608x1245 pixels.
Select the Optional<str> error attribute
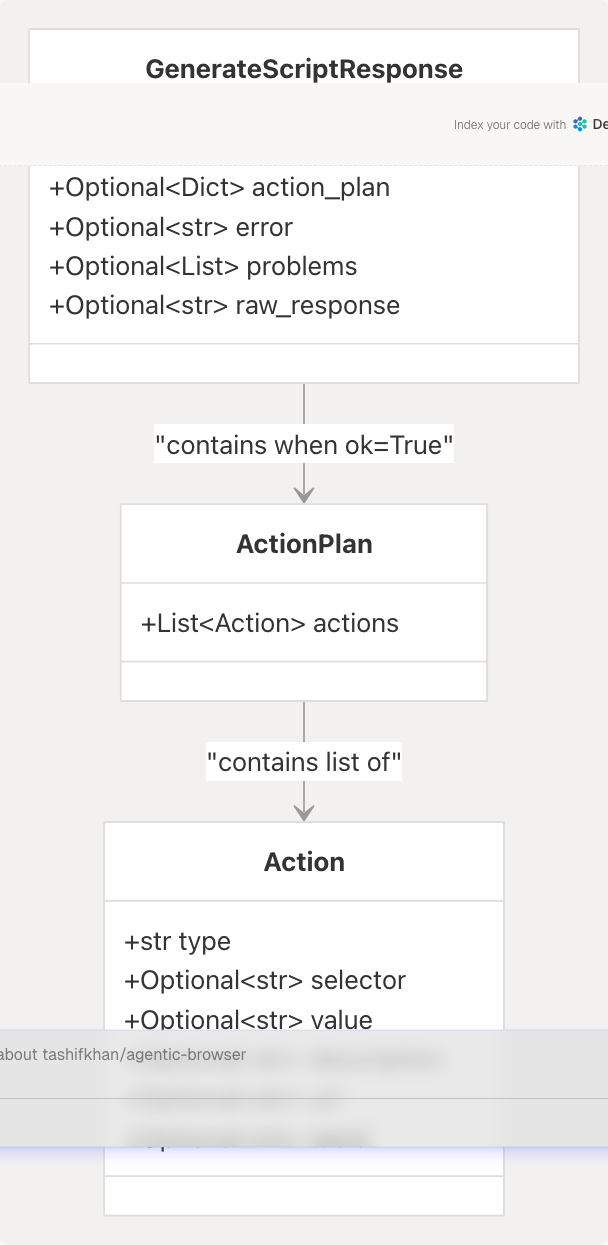tap(171, 228)
